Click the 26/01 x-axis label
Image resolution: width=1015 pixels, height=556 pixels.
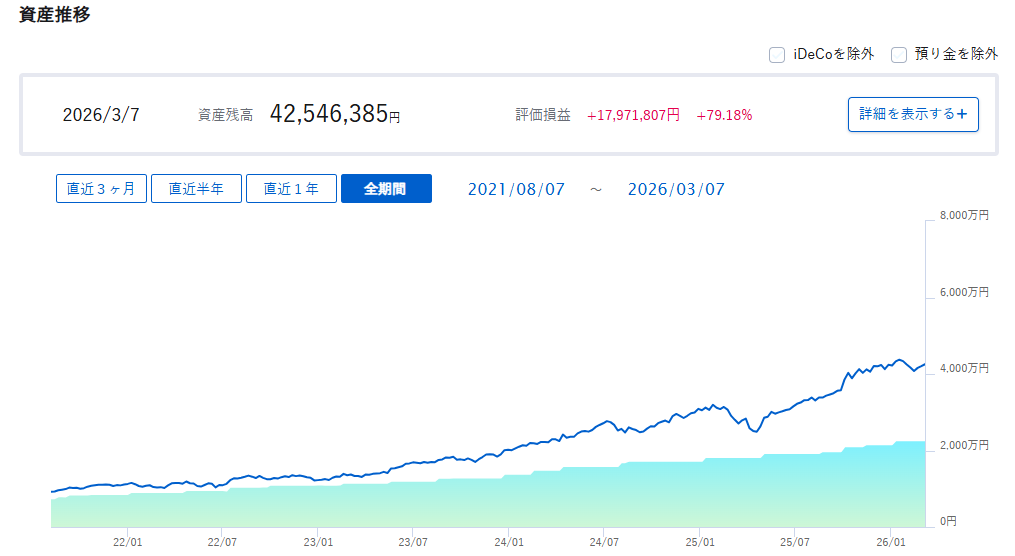pos(890,542)
